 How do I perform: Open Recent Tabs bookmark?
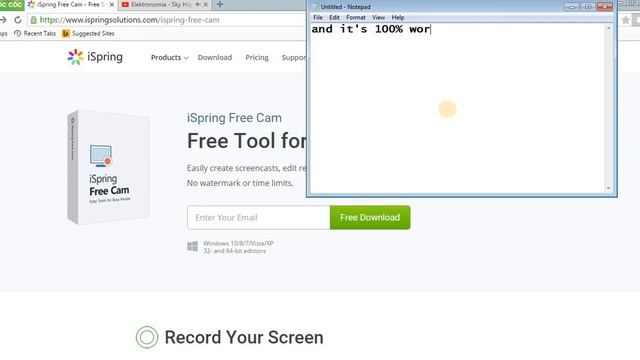(x=35, y=33)
